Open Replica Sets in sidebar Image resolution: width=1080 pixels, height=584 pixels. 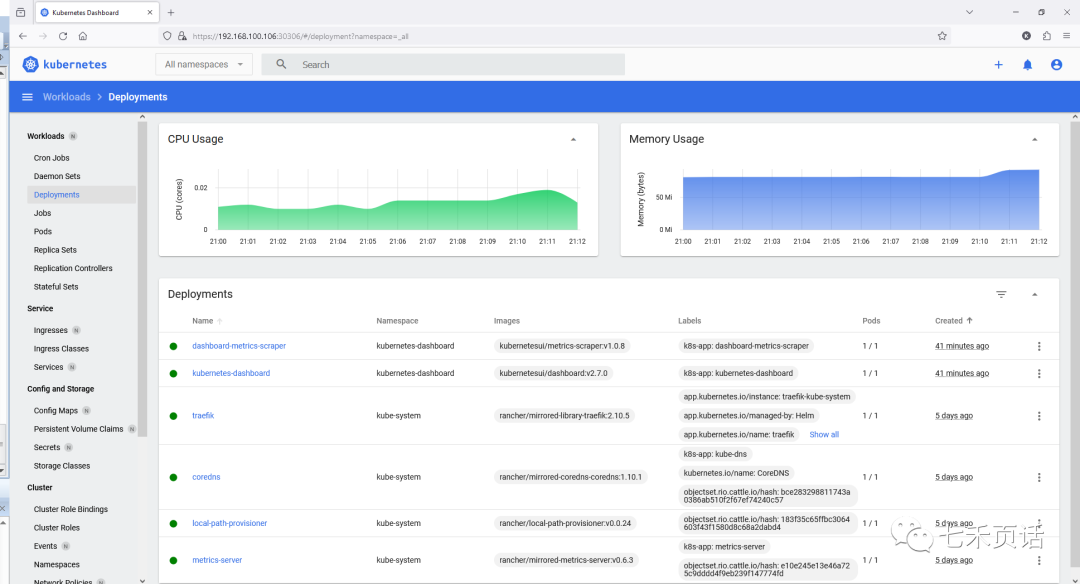pos(55,250)
